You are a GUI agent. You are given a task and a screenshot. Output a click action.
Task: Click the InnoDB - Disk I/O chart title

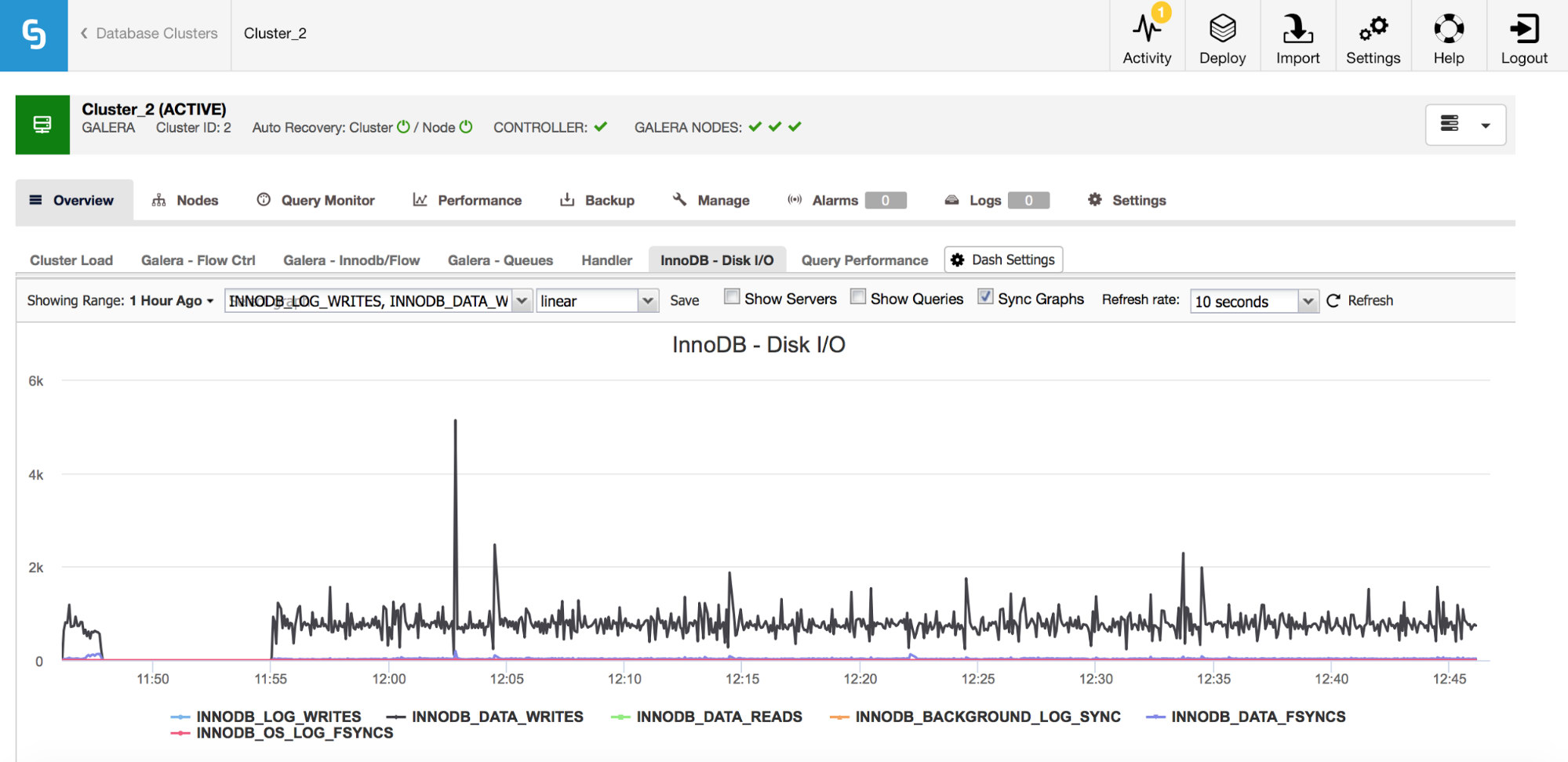(x=759, y=345)
